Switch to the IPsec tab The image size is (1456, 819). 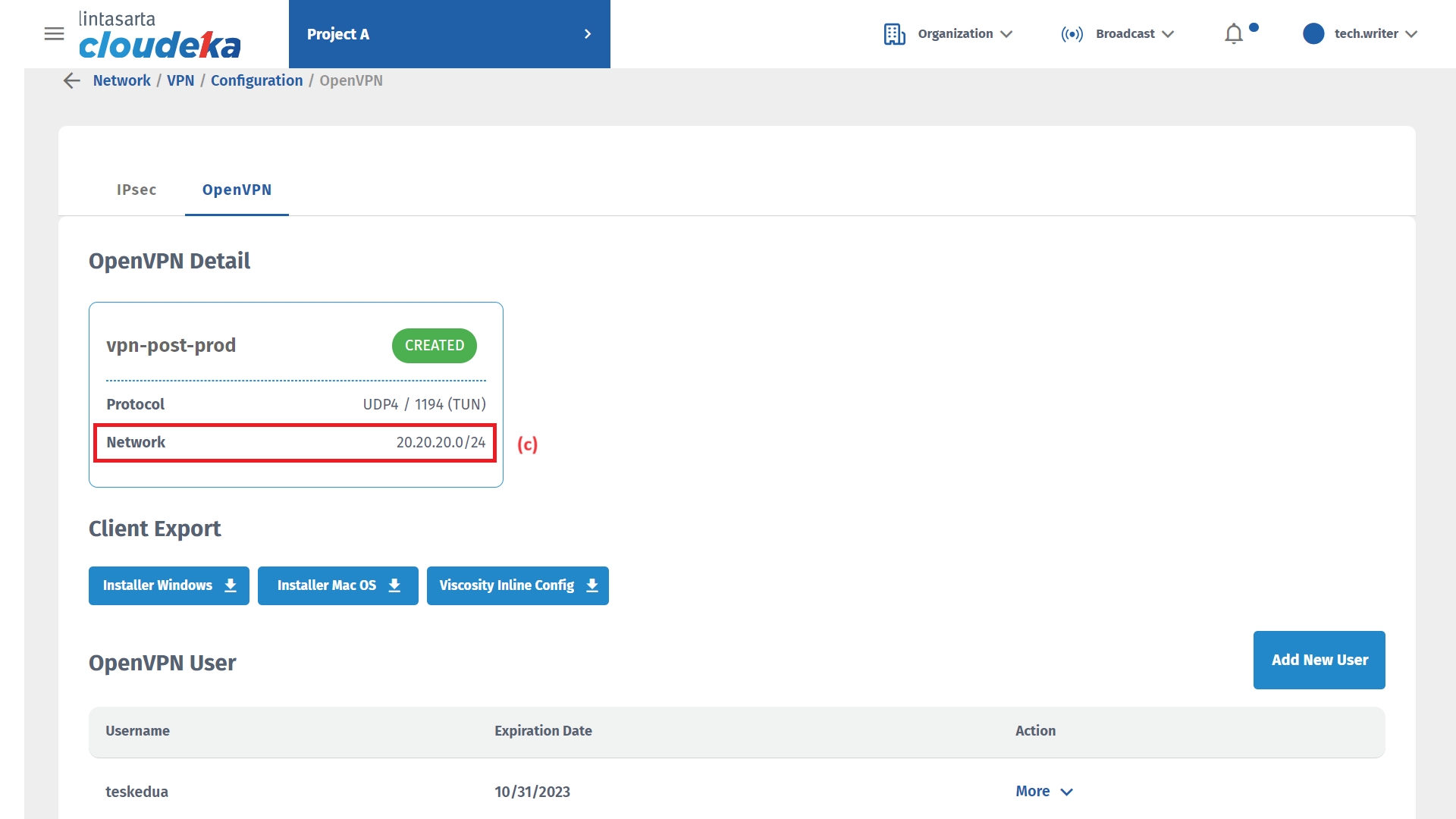tap(136, 190)
